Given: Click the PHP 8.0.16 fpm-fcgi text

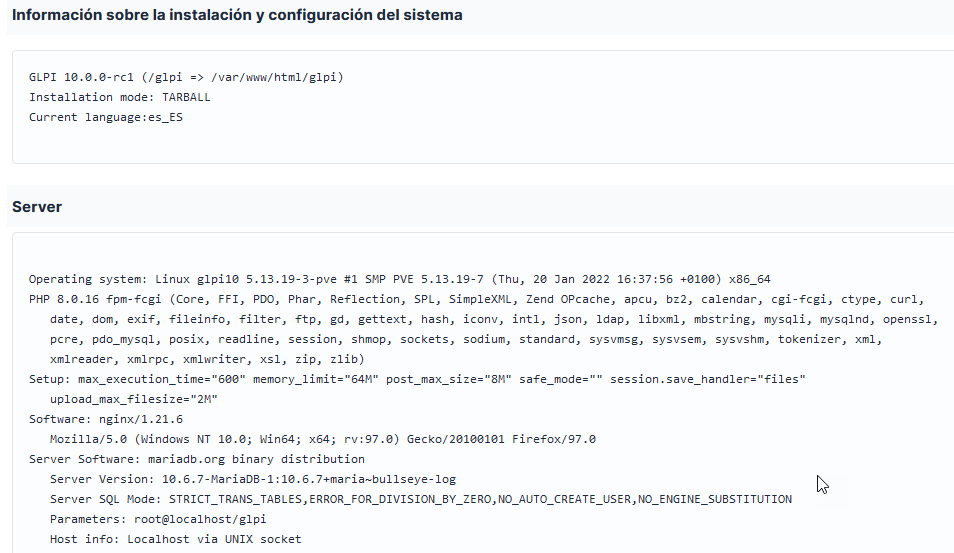Looking at the screenshot, I should 95,299.
